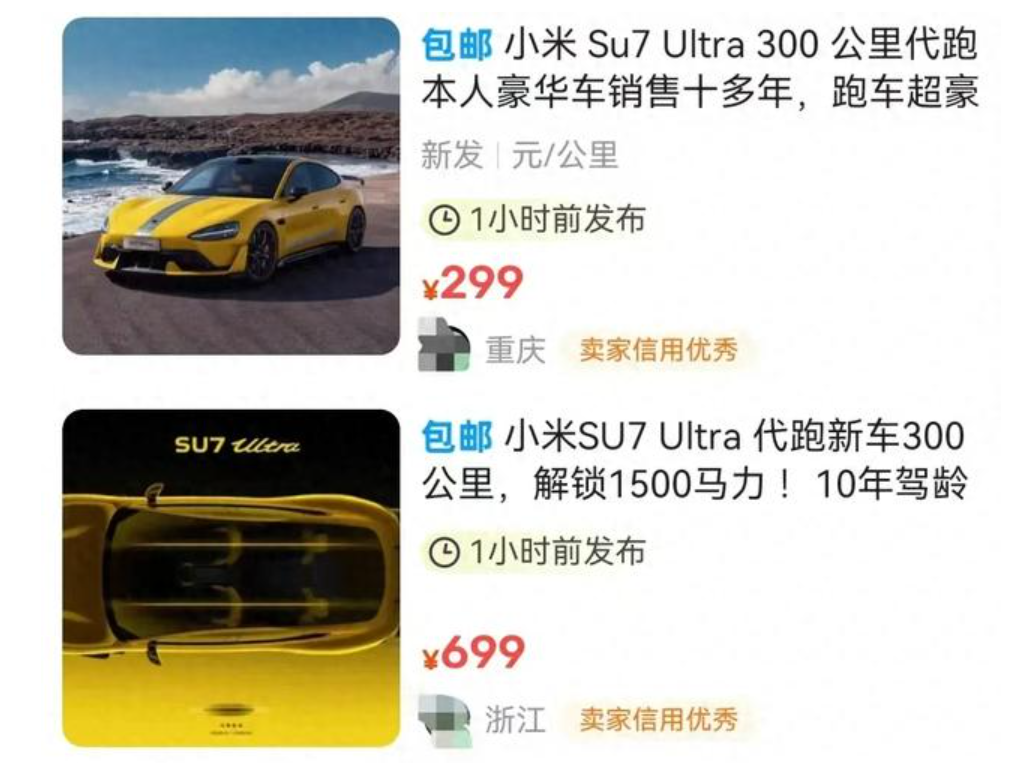Open listing title 小米 Su7 Ultra 300 公里代跑
The height and width of the screenshot is (763, 1029).
pos(741,45)
